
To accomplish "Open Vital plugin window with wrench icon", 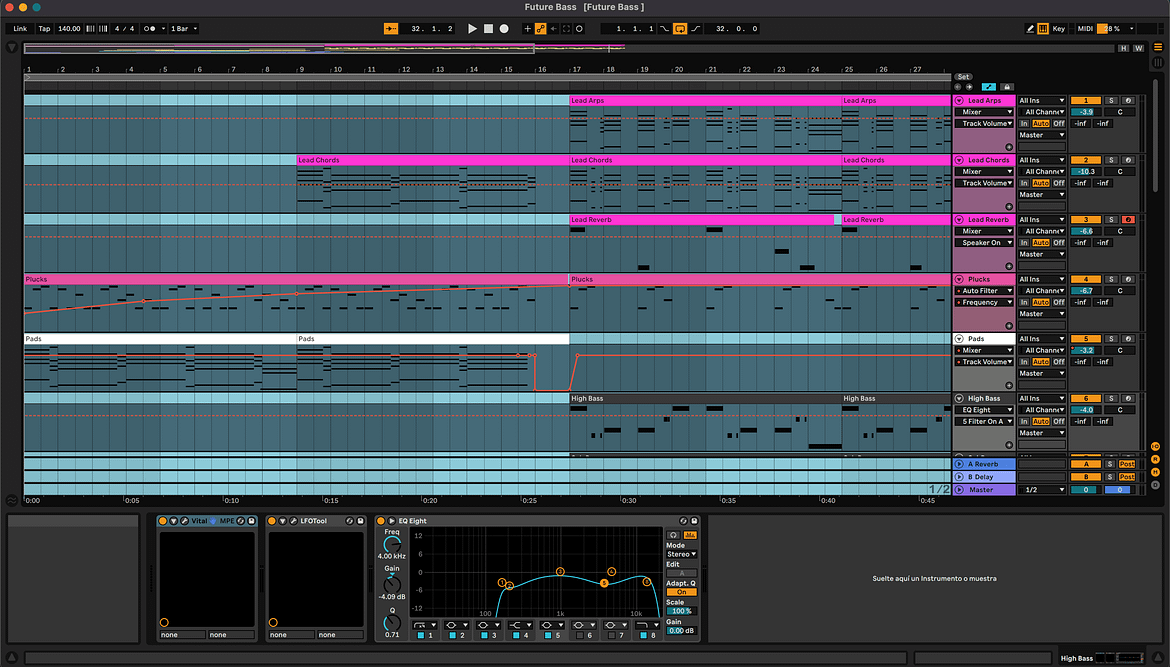I will coord(184,521).
